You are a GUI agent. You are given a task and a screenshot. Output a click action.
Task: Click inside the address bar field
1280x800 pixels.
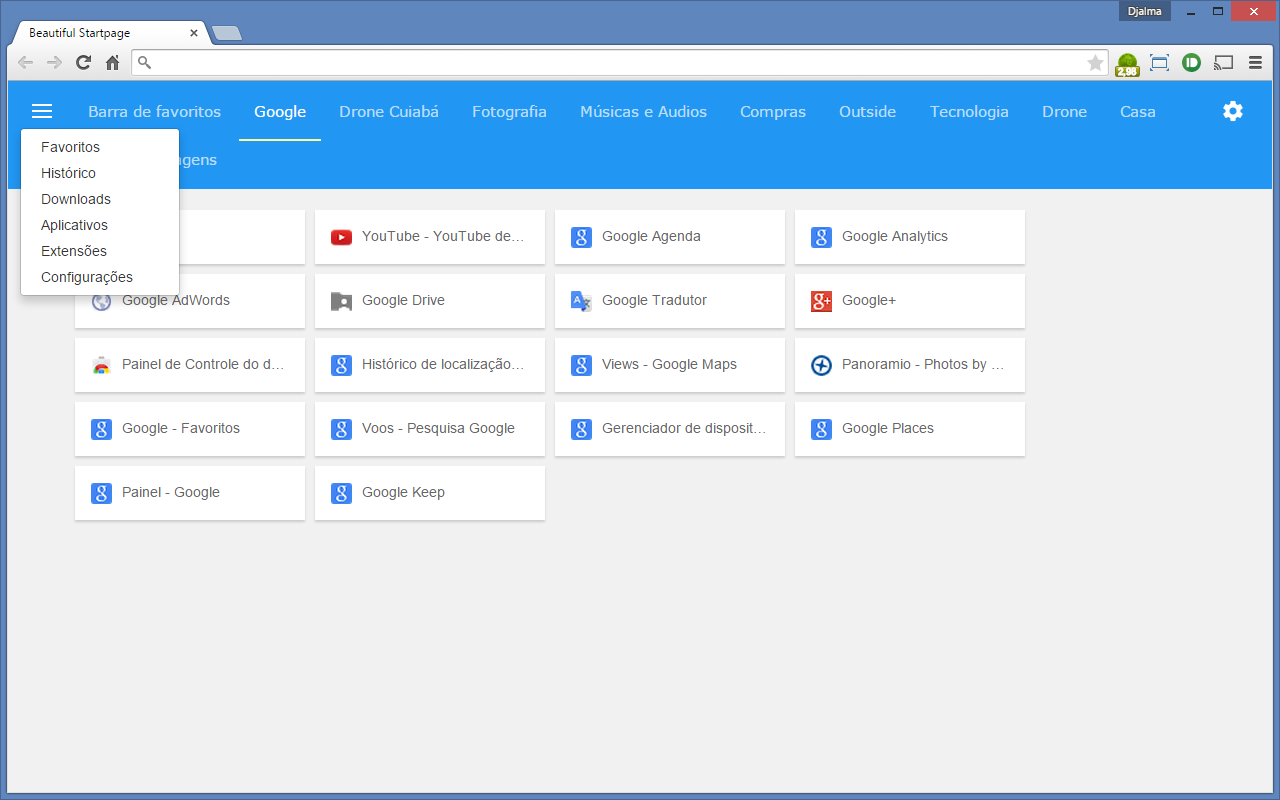(620, 63)
